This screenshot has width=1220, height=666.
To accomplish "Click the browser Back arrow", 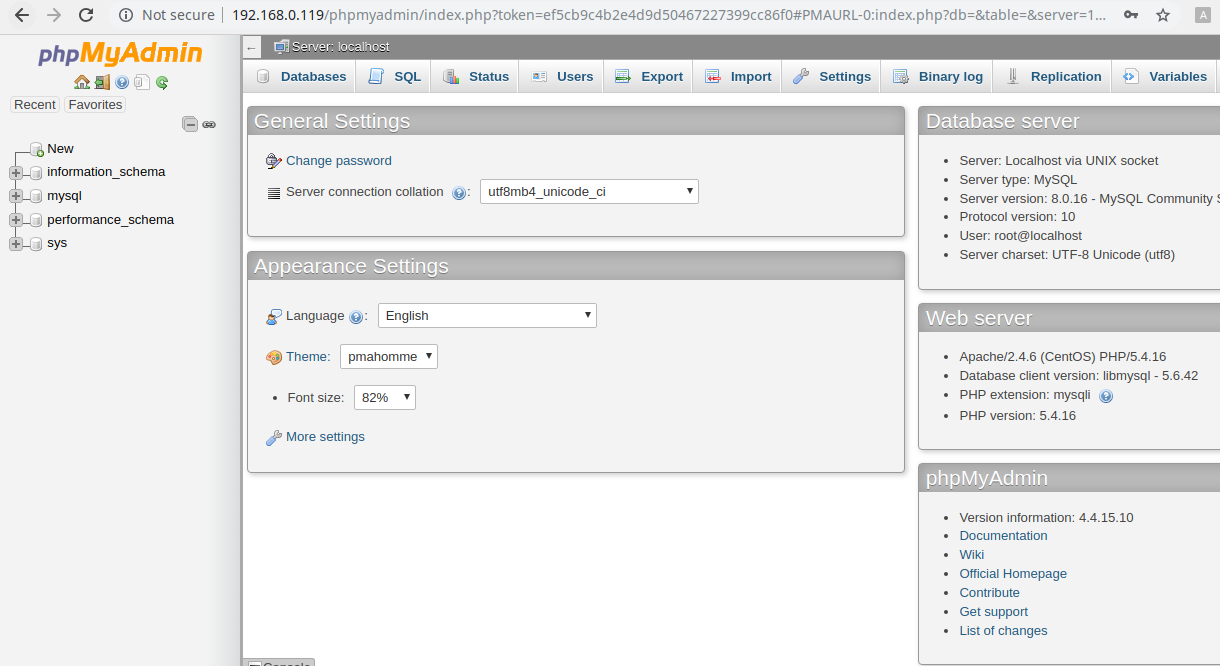I will point(21,15).
